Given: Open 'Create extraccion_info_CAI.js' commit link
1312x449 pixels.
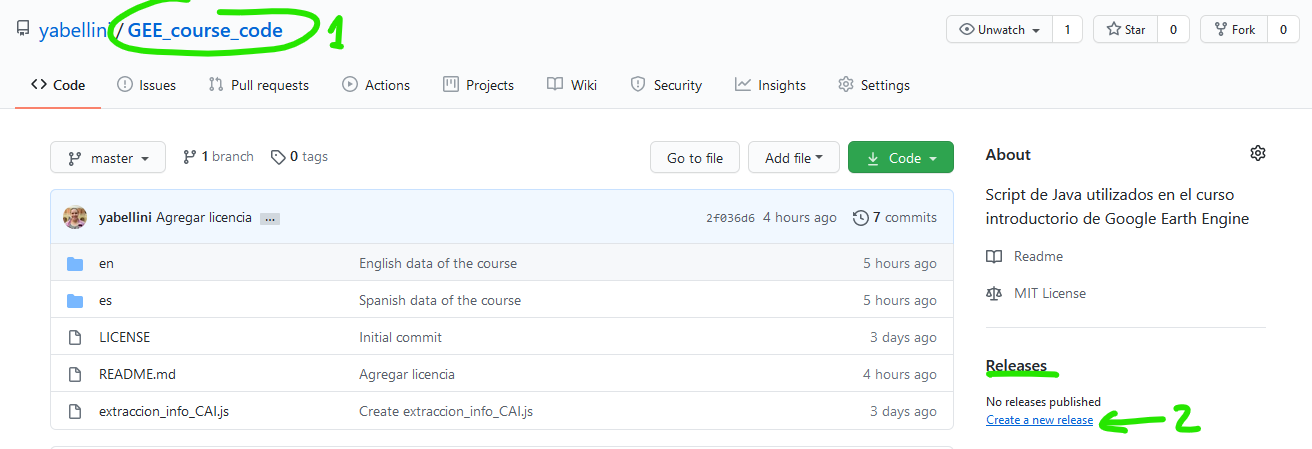Looking at the screenshot, I should 446,411.
